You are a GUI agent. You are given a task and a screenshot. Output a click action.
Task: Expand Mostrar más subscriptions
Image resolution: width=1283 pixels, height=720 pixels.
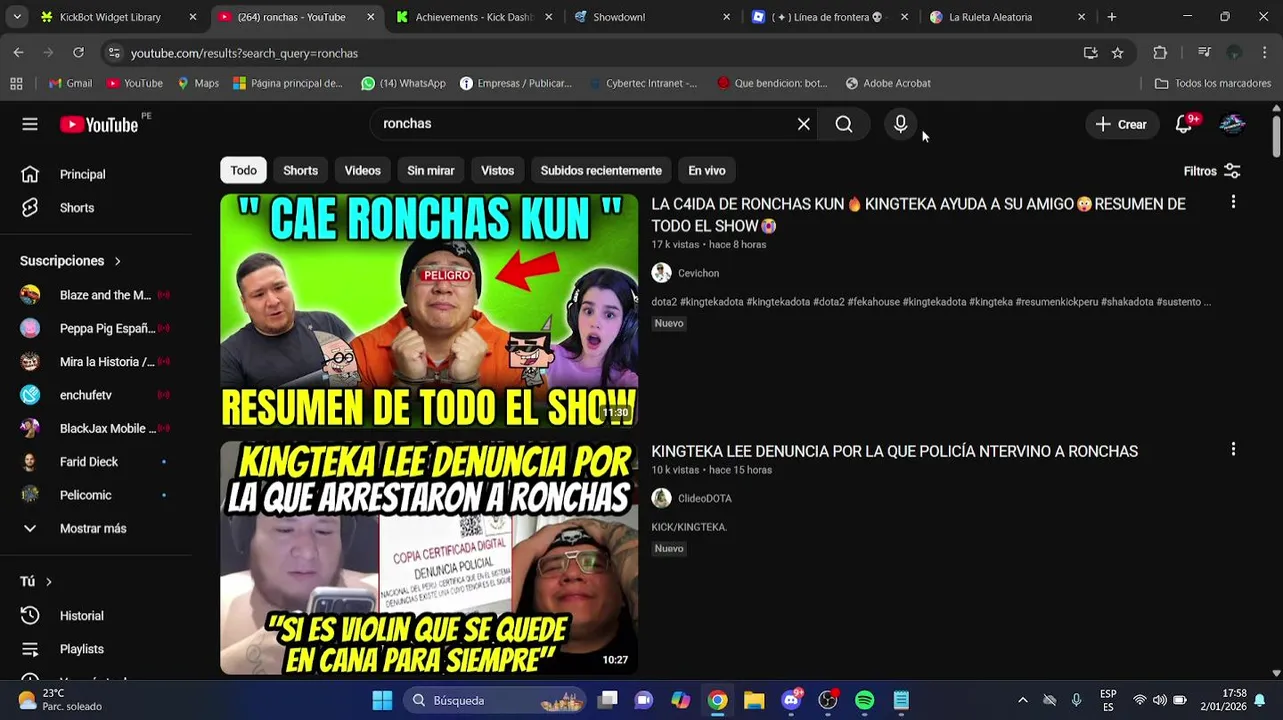point(95,528)
